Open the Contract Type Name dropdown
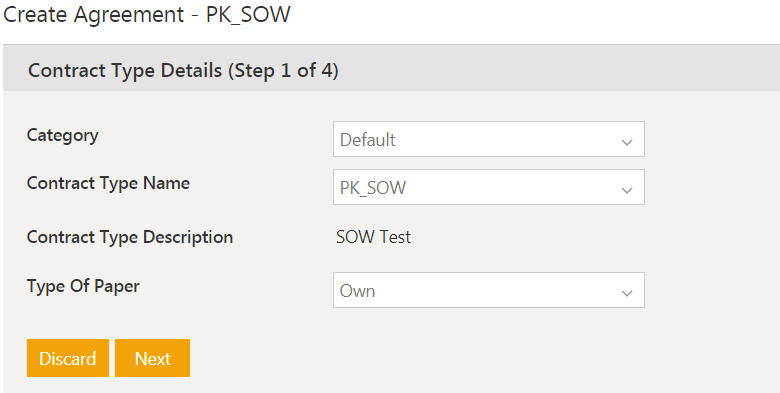 488,187
